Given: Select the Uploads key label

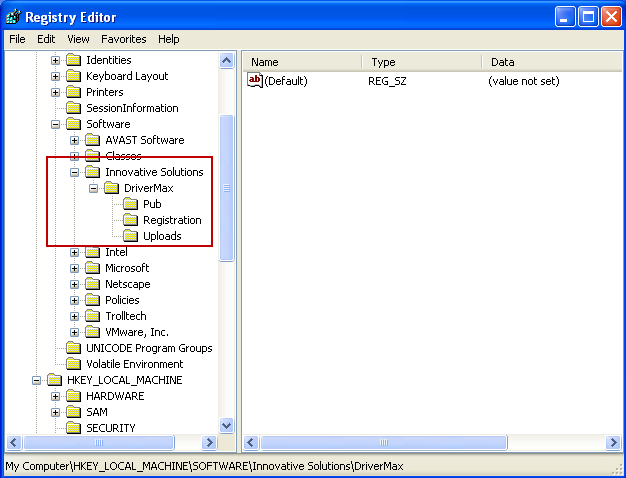Looking at the screenshot, I should [162, 236].
